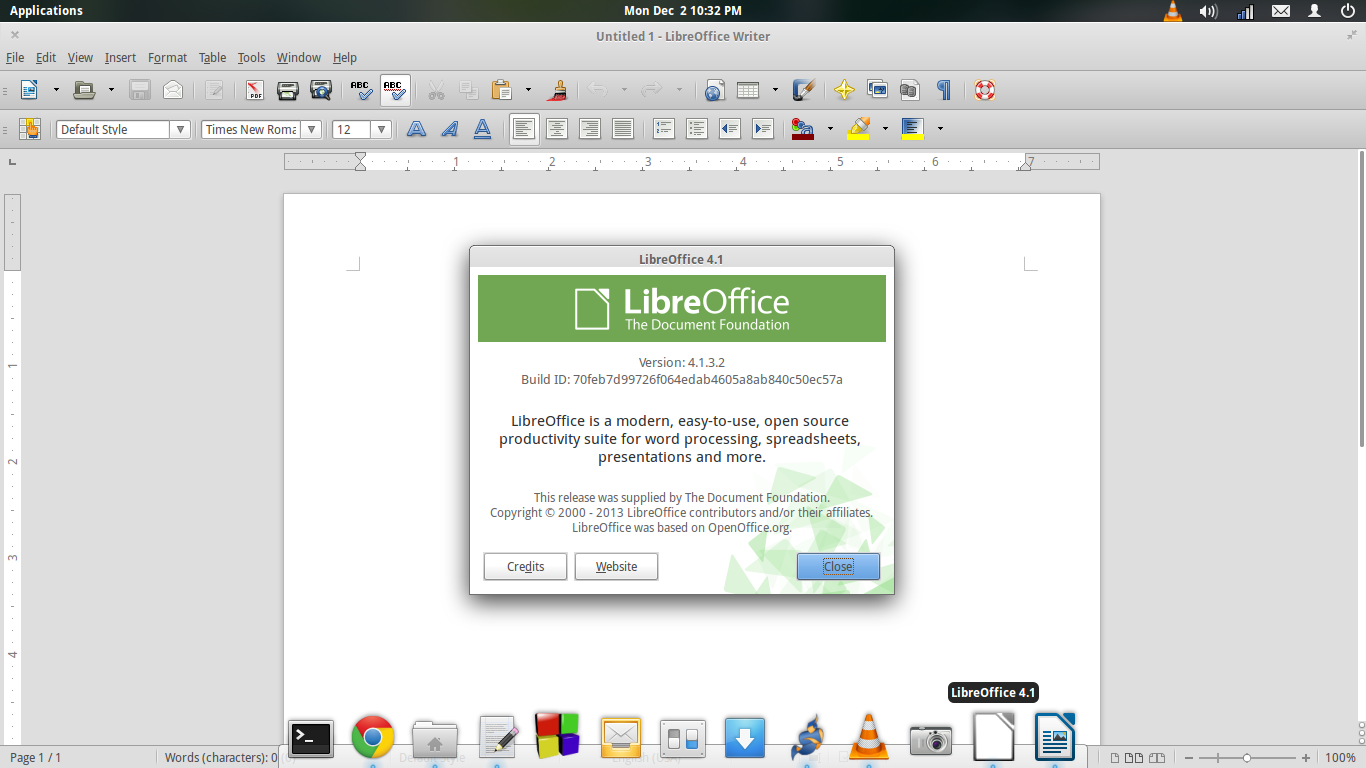This screenshot has width=1366, height=768.
Task: Toggle Underline formatting
Action: coord(482,129)
